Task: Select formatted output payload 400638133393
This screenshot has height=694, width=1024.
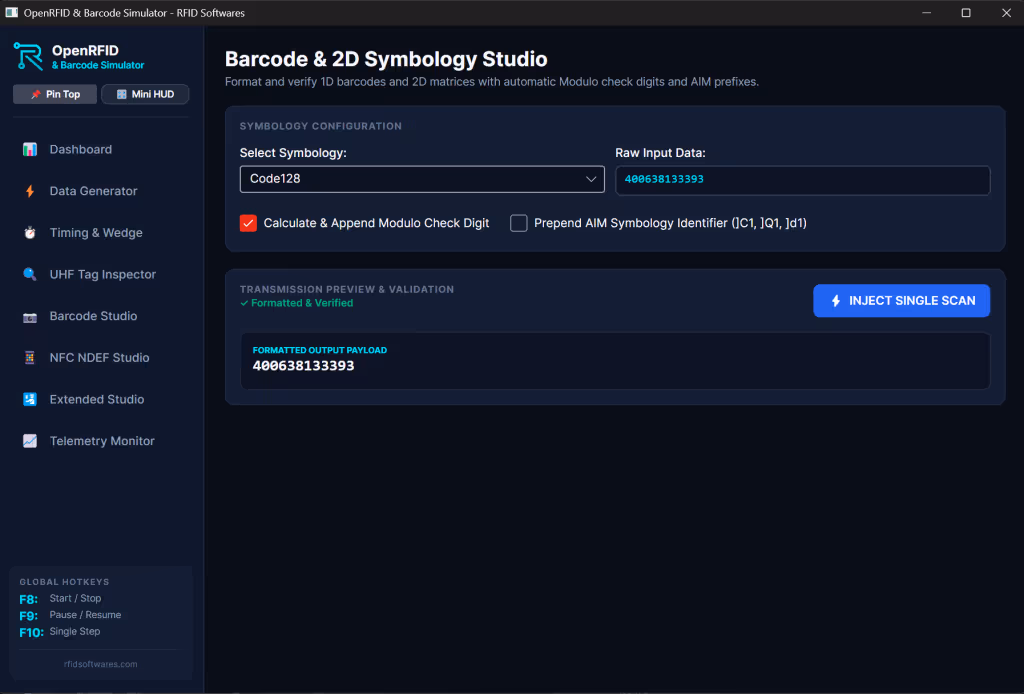Action: pyautogui.click(x=304, y=366)
